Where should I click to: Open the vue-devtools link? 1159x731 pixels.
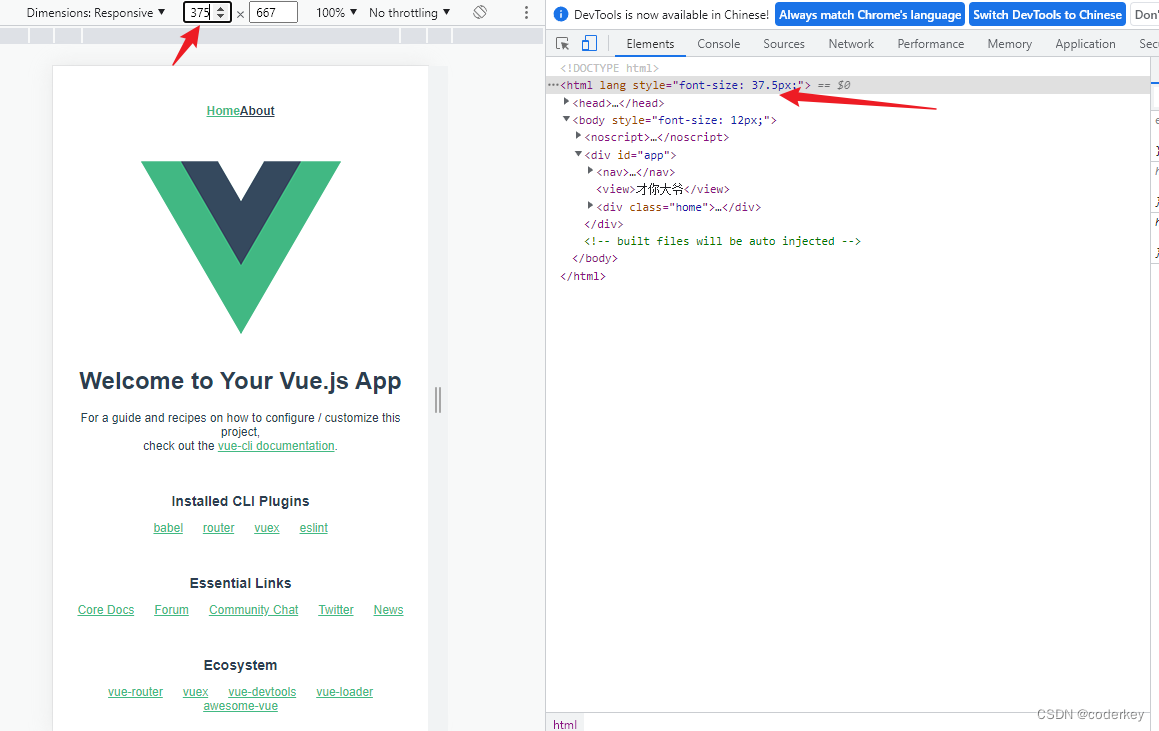click(x=262, y=692)
